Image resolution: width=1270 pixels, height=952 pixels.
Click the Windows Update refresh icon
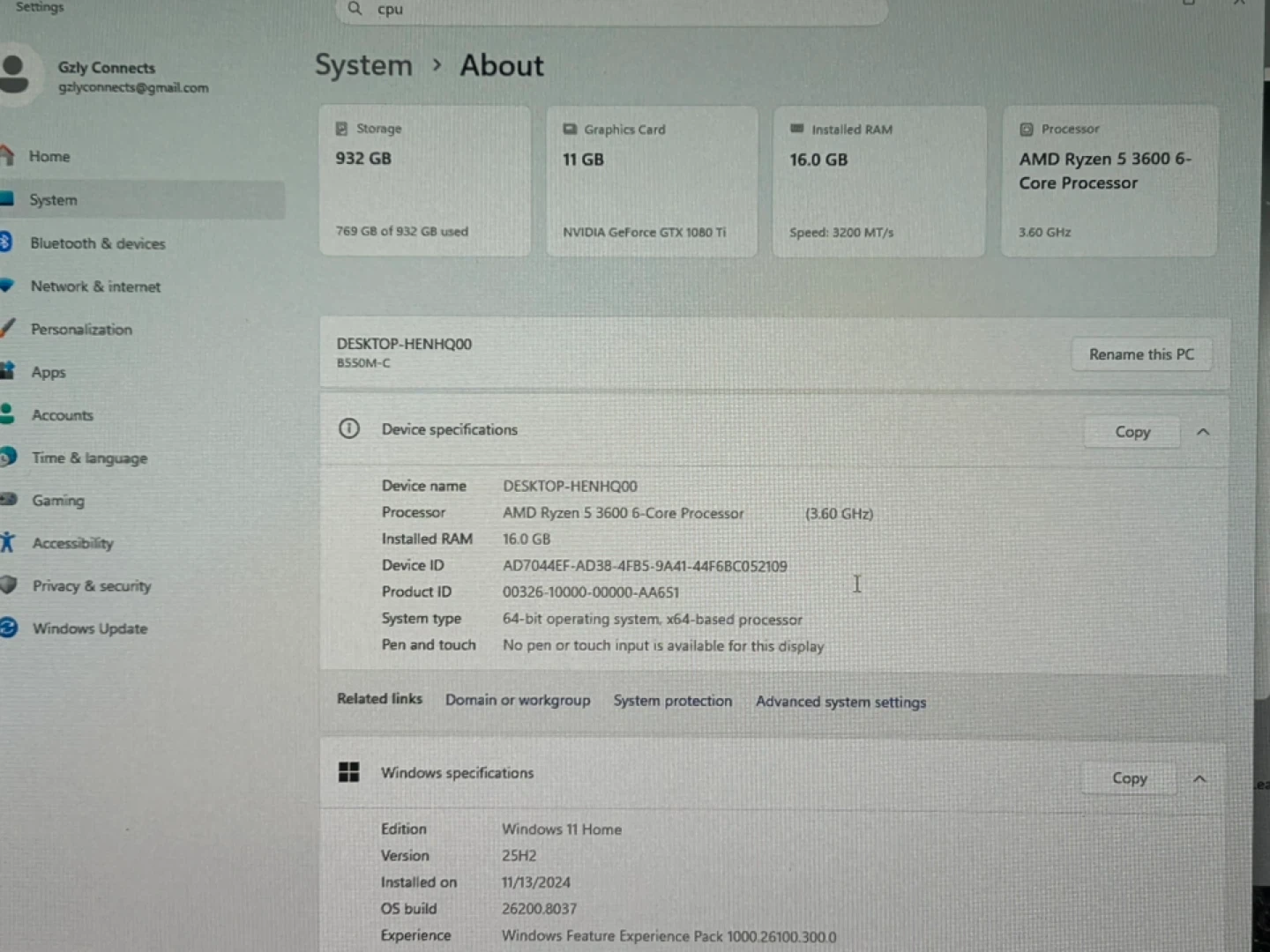pos(8,628)
